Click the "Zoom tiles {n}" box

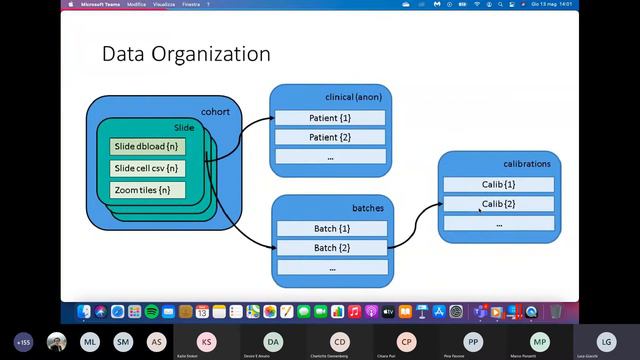[147, 190]
